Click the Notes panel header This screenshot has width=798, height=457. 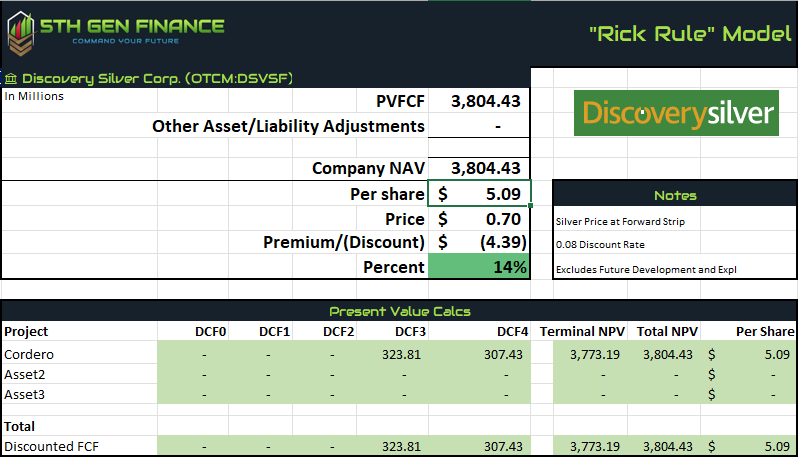pos(675,195)
